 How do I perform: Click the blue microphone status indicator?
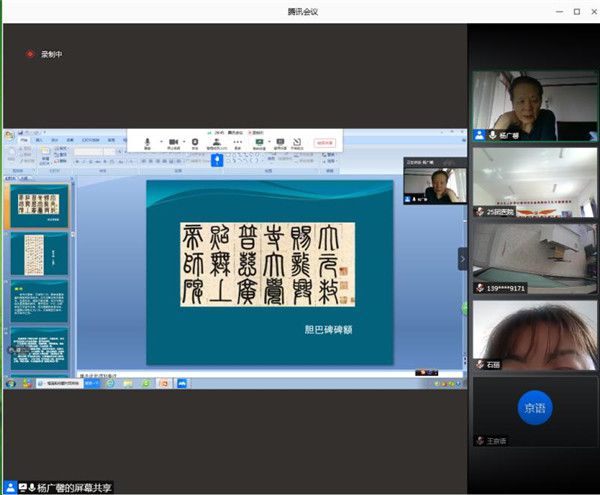click(x=217, y=160)
